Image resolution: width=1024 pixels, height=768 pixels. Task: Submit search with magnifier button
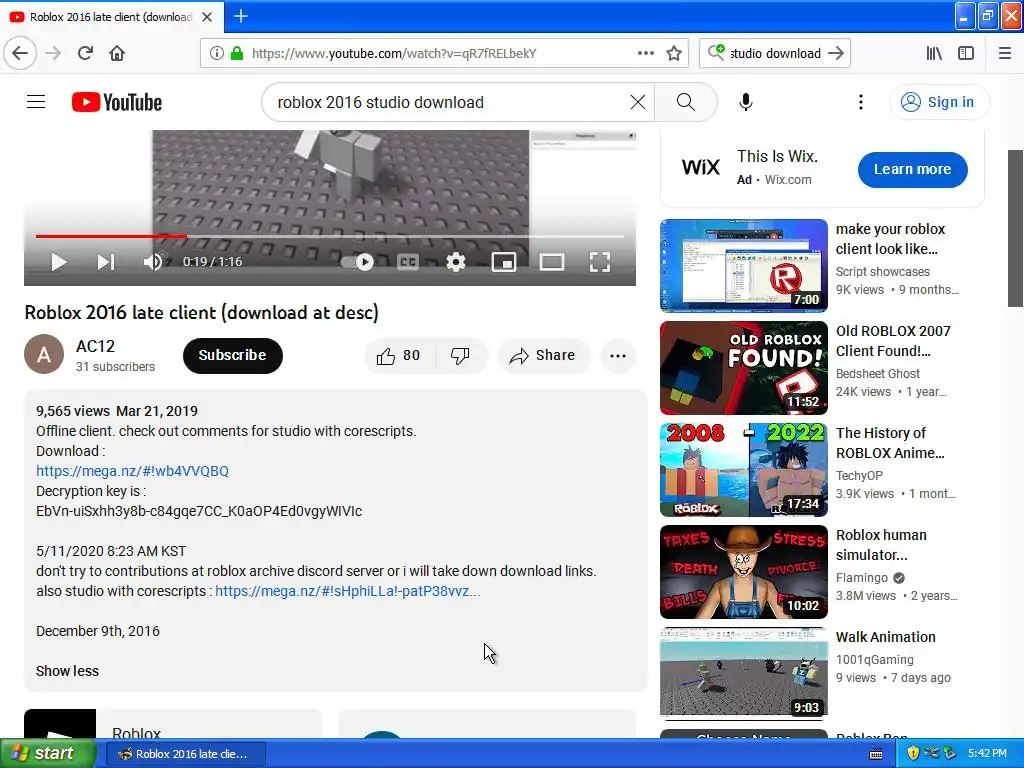click(x=686, y=102)
